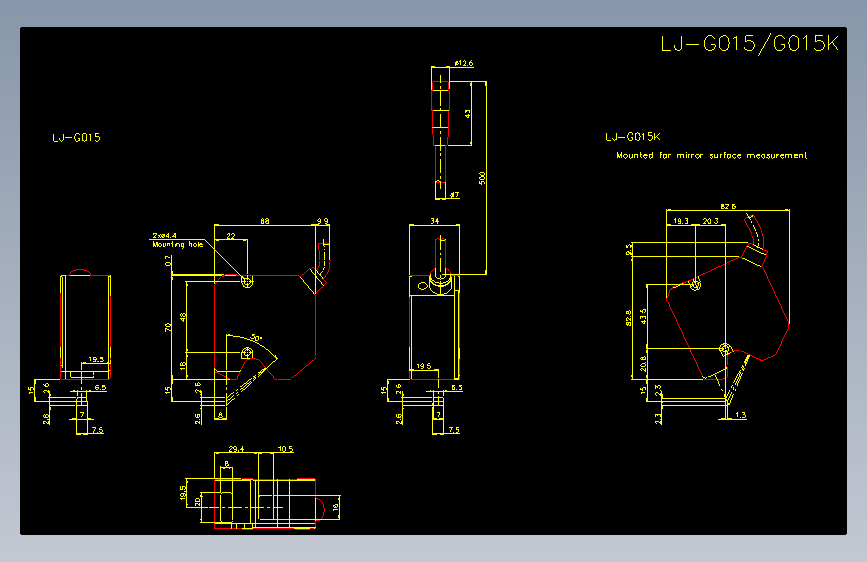This screenshot has height=562, width=867.
Task: Select the "18" vertical dimension
Action: click(182, 366)
